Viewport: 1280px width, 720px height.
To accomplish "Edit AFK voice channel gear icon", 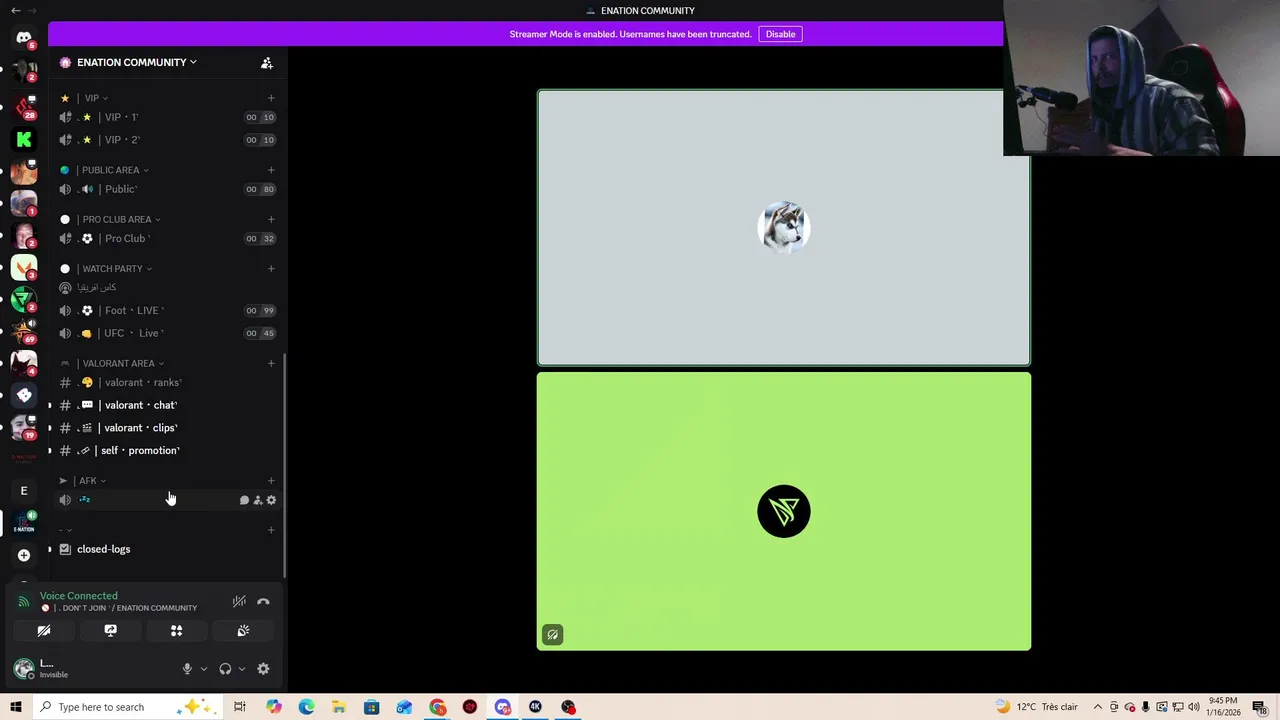I will [271, 500].
